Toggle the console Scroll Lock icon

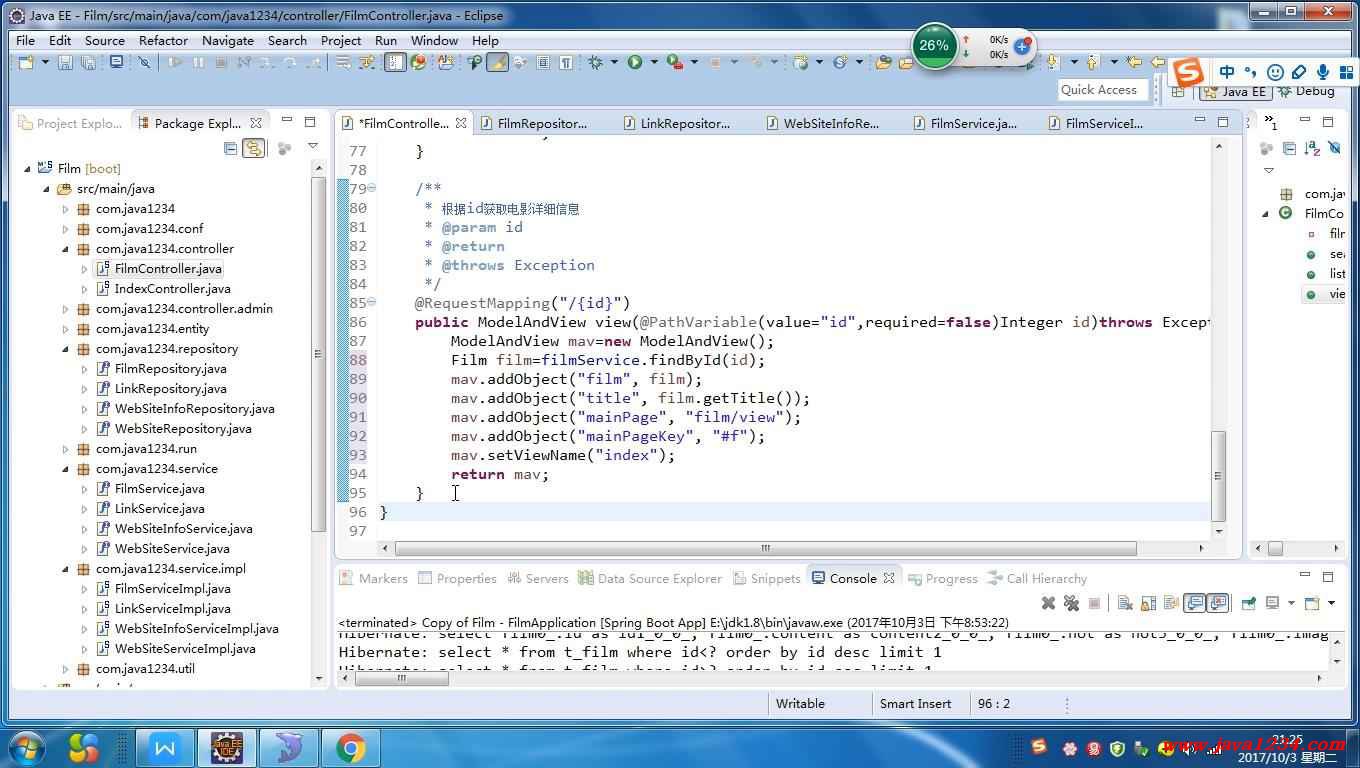(1148, 603)
